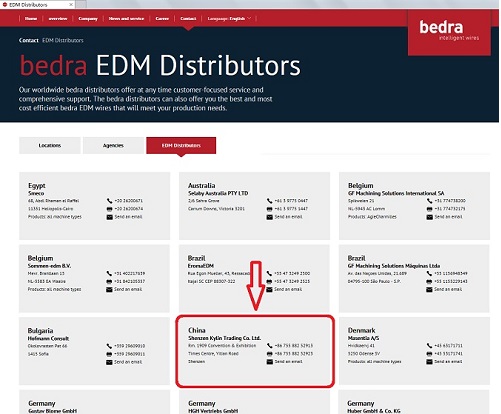Click the Egypt Smeco fax icon
Image resolution: width=501 pixels, height=414 pixels.
point(109,209)
